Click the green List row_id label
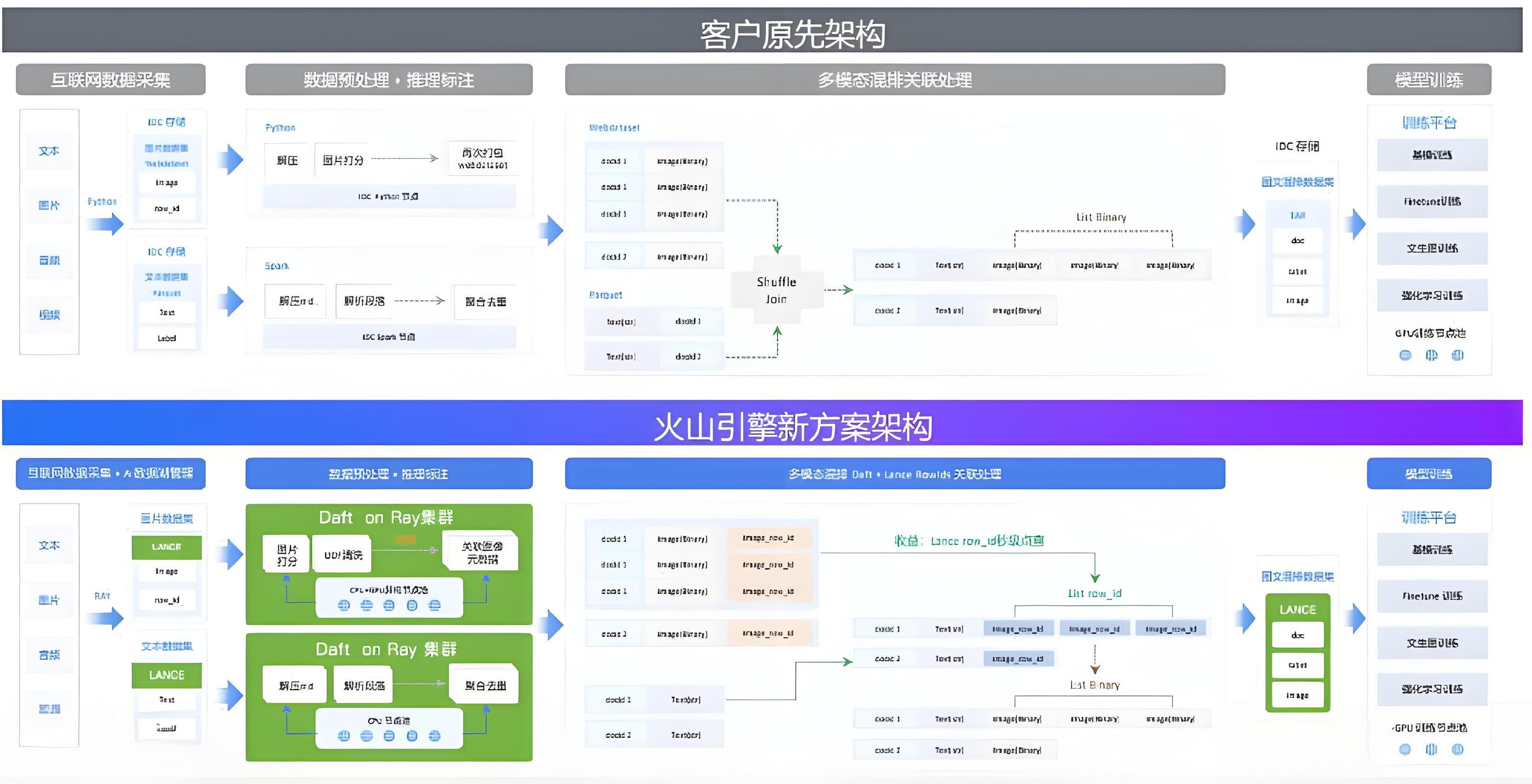 (1094, 593)
